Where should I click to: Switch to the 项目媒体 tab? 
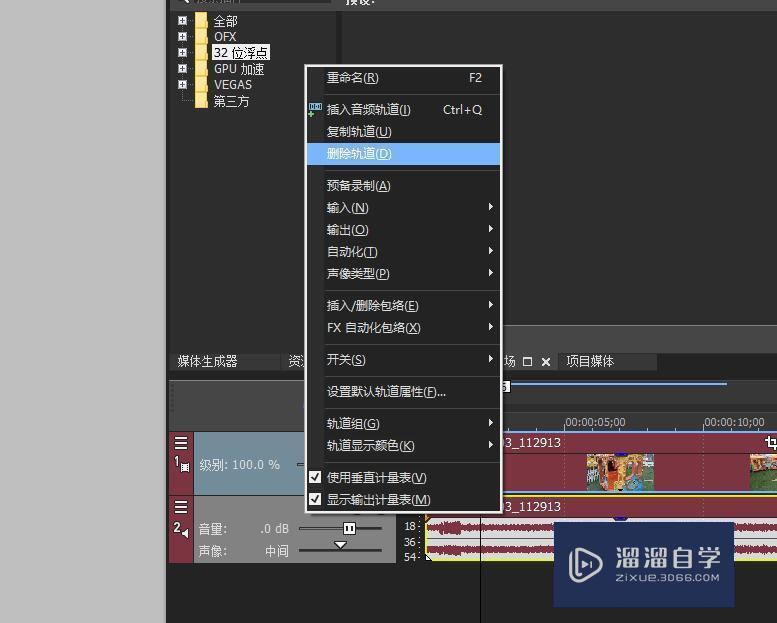click(x=590, y=361)
